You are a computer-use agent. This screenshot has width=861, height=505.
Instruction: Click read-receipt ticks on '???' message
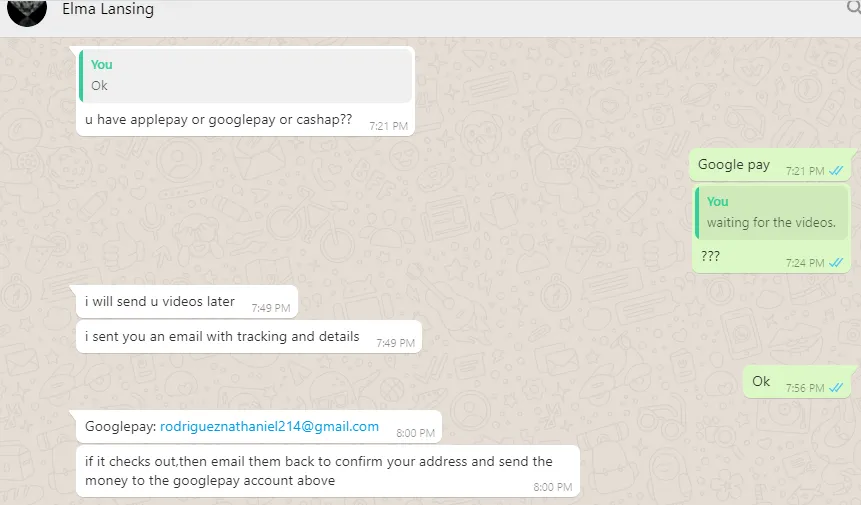click(x=836, y=263)
